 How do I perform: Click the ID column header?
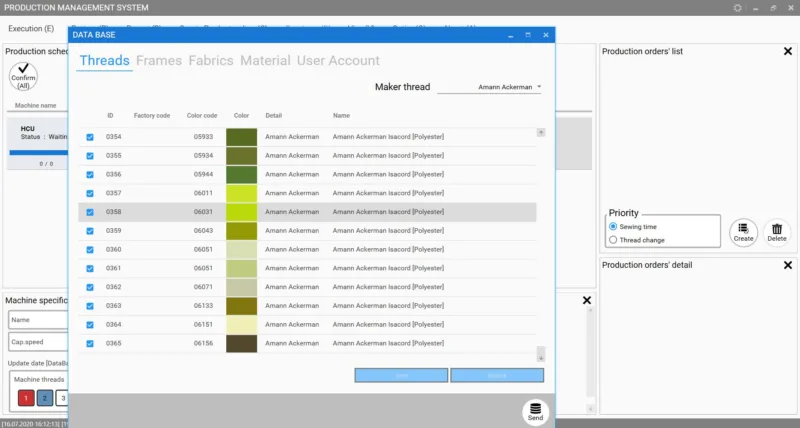point(110,116)
